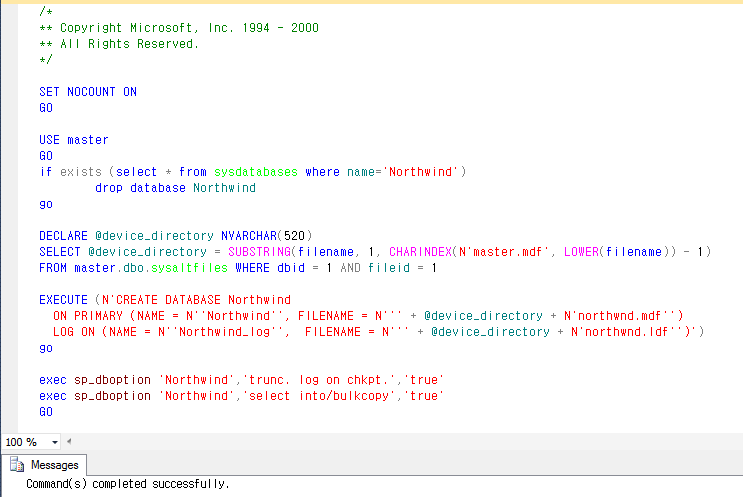This screenshot has width=743, height=497.
Task: Click N'northwnd.mdf' in the ON PRIMARY line
Action: click(x=619, y=316)
